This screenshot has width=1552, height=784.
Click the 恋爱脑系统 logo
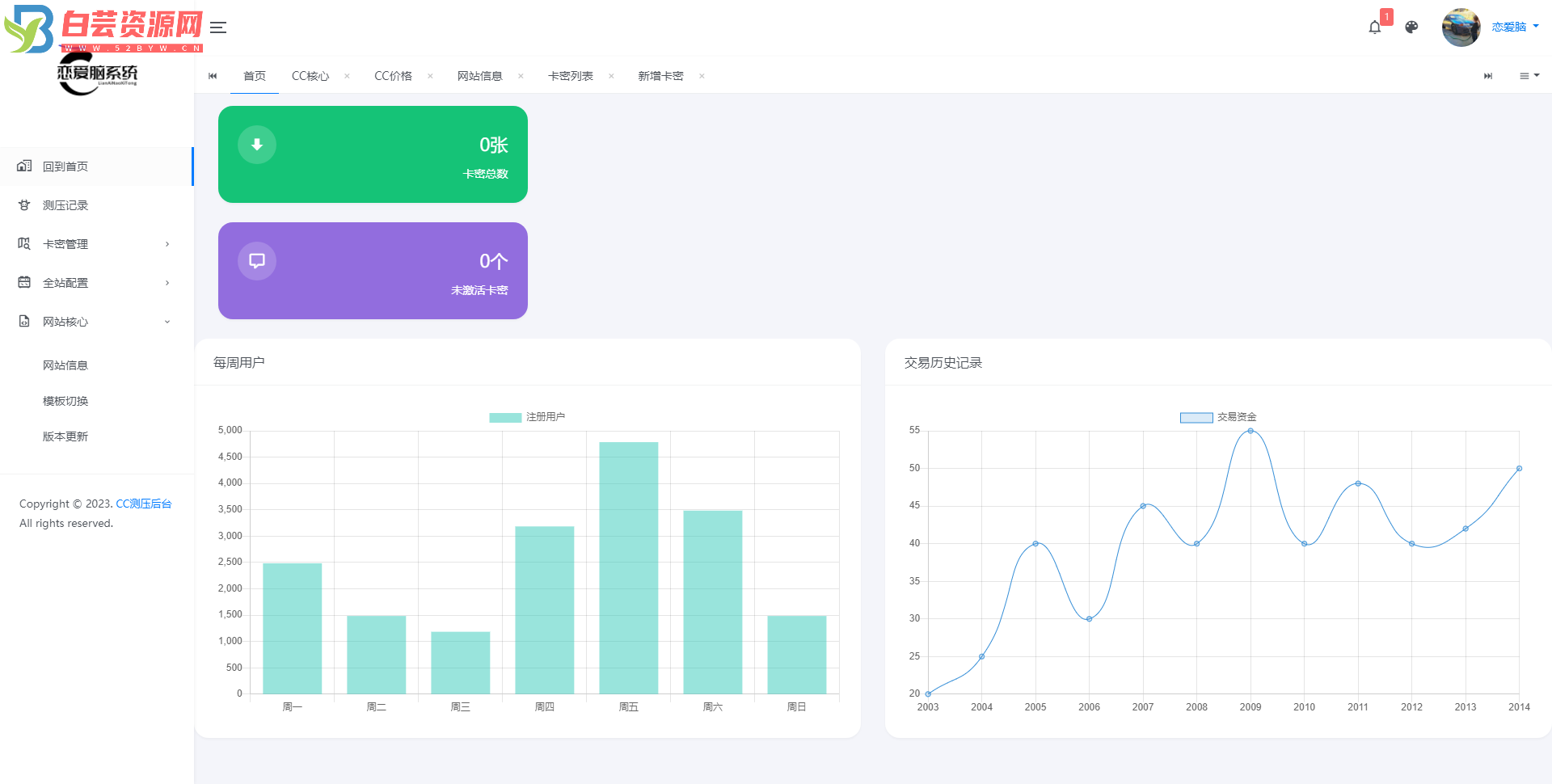click(x=97, y=75)
